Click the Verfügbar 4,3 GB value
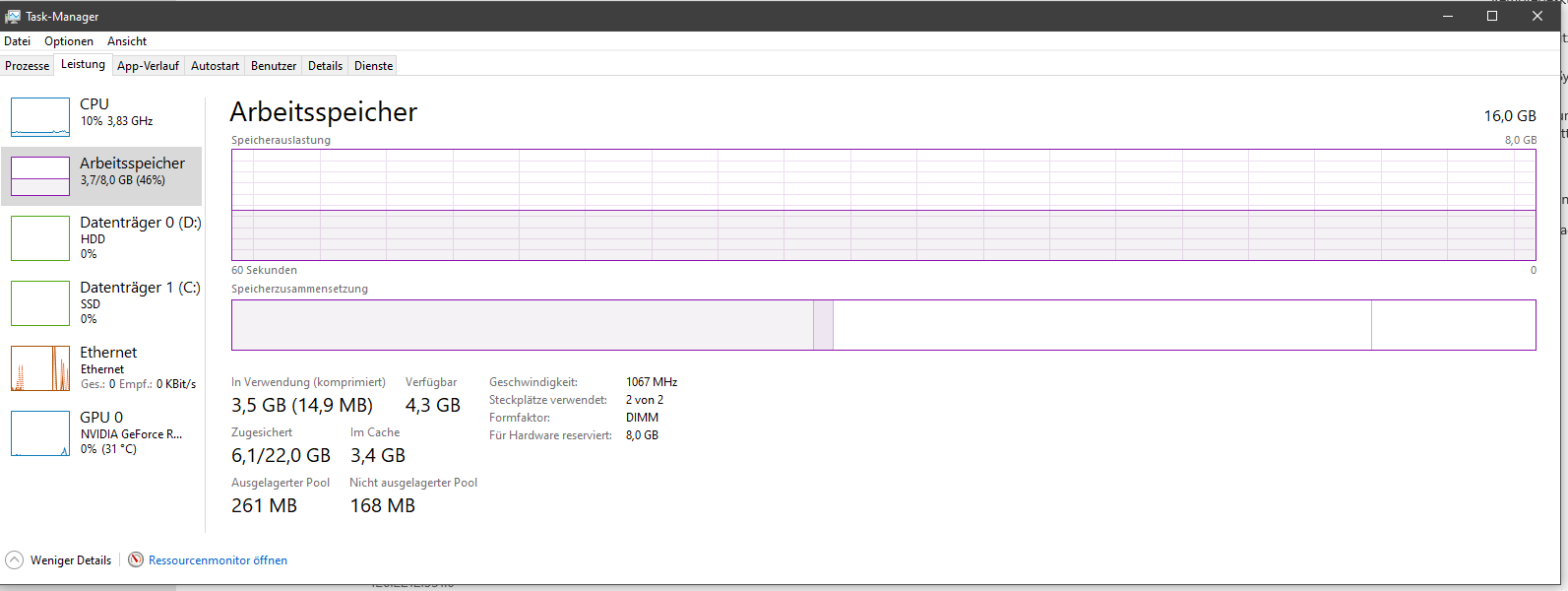The width and height of the screenshot is (1568, 591). (x=433, y=405)
